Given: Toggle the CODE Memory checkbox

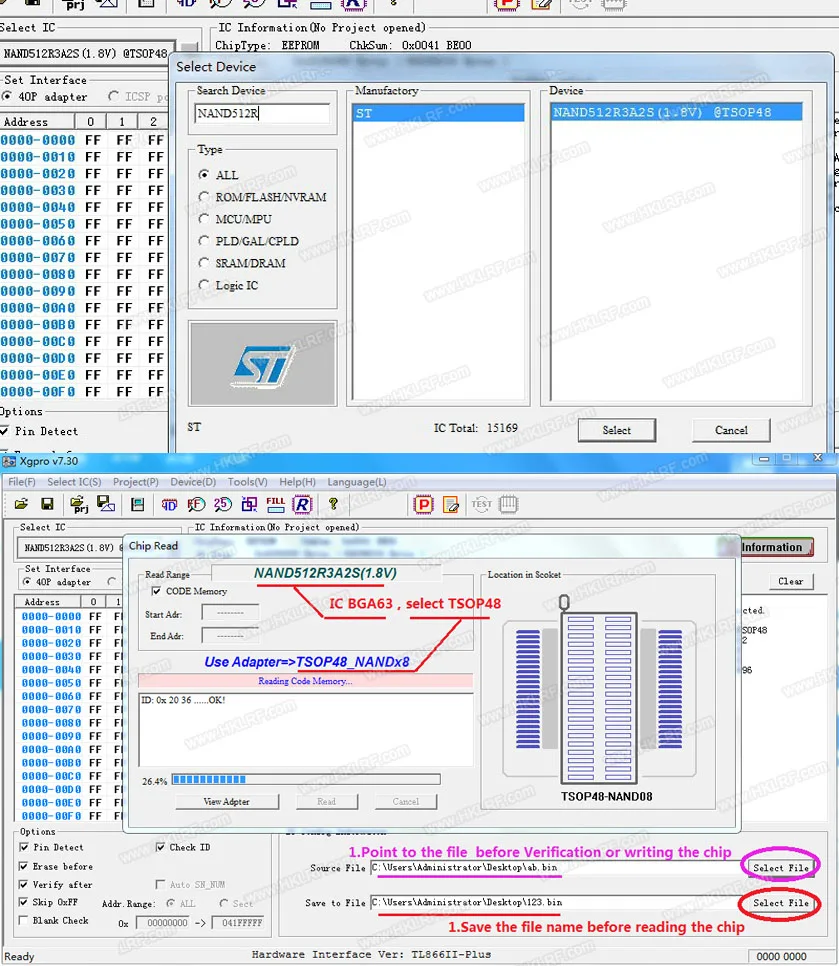Looking at the screenshot, I should pos(156,591).
